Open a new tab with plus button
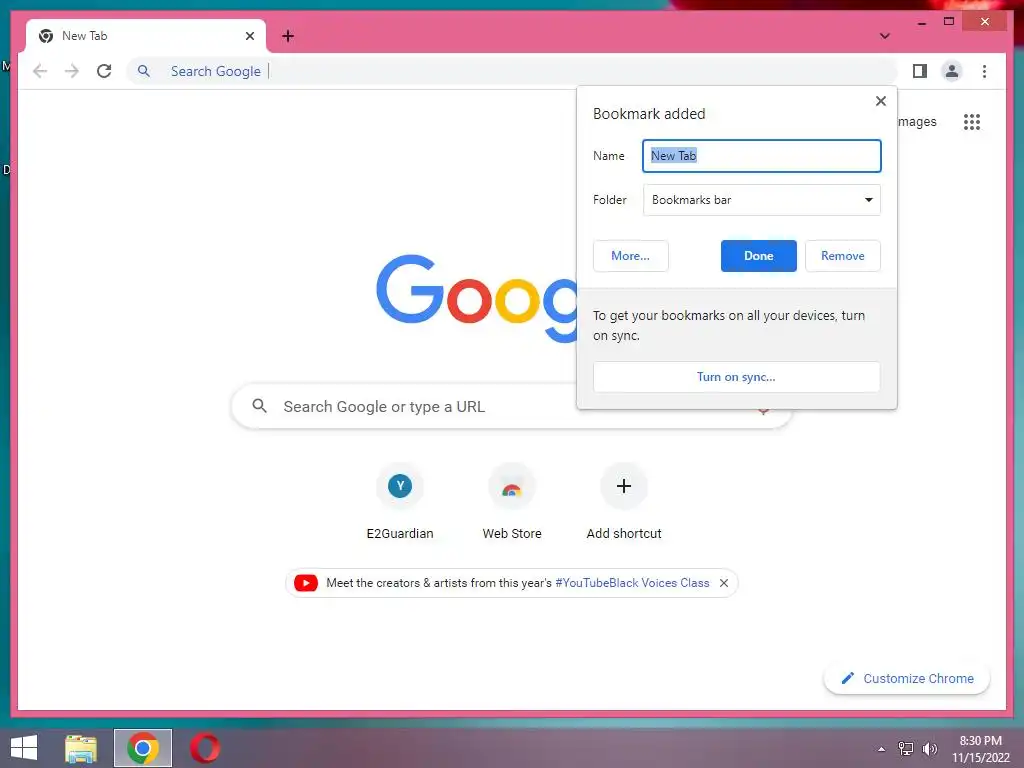The width and height of the screenshot is (1024, 768). point(288,36)
